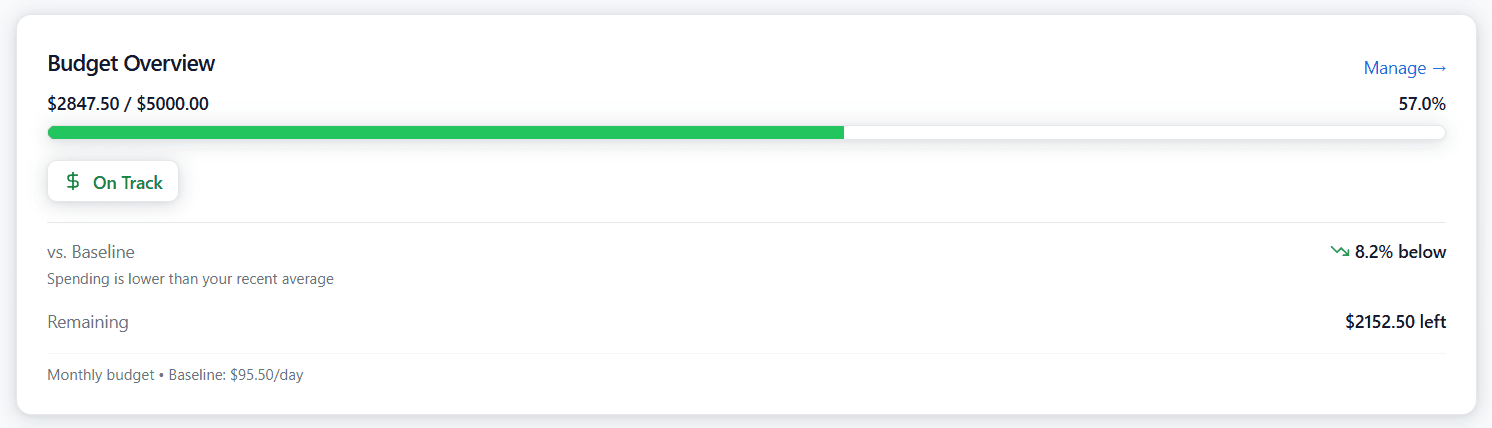Click the Monthly budget footer text
The width and height of the screenshot is (1492, 428).
tap(100, 375)
